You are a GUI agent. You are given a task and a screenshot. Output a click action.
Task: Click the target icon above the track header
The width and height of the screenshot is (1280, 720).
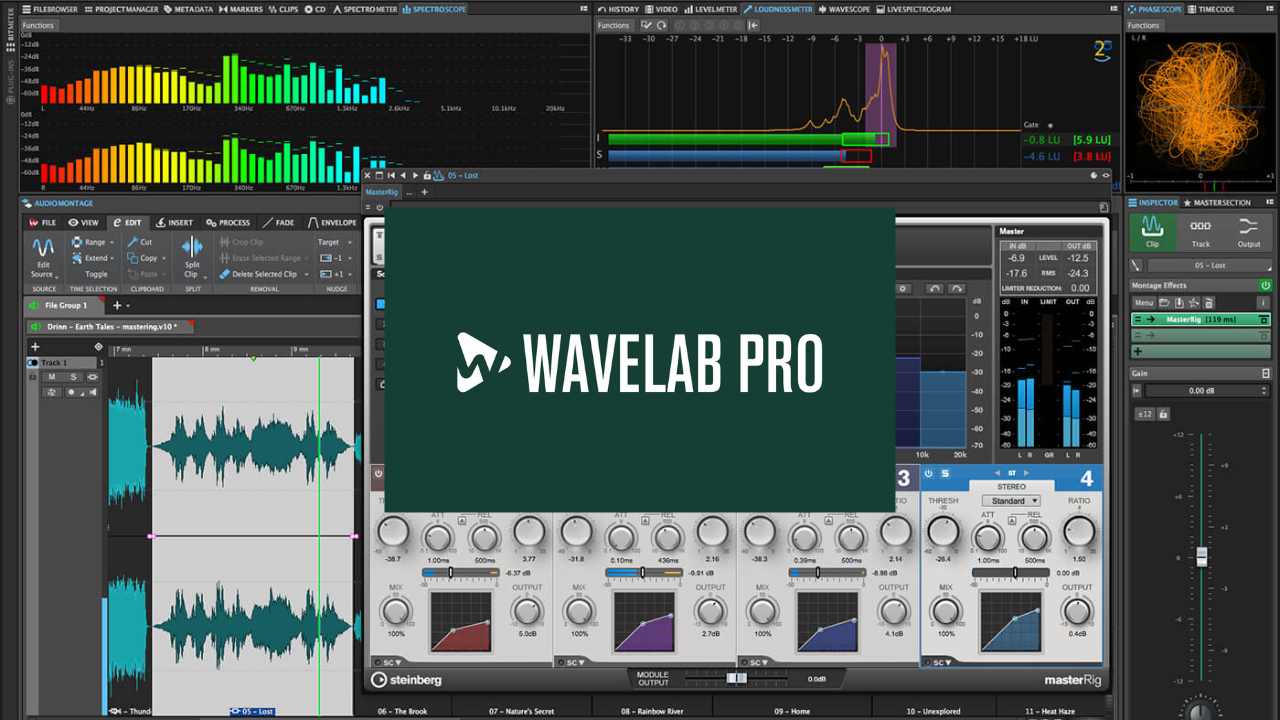click(98, 347)
